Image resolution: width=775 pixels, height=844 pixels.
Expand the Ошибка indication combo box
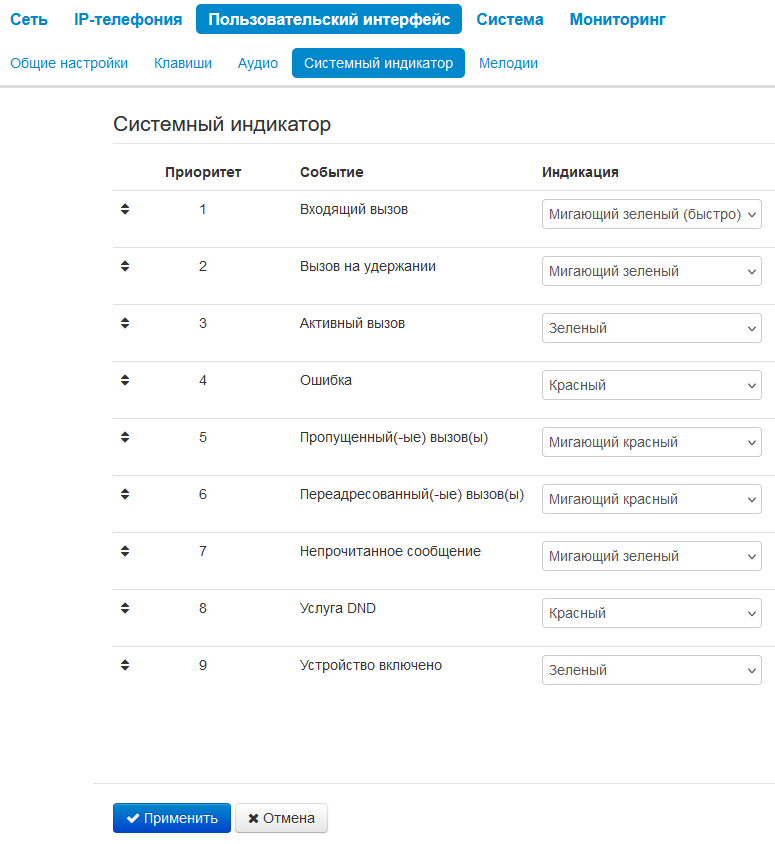[651, 385]
